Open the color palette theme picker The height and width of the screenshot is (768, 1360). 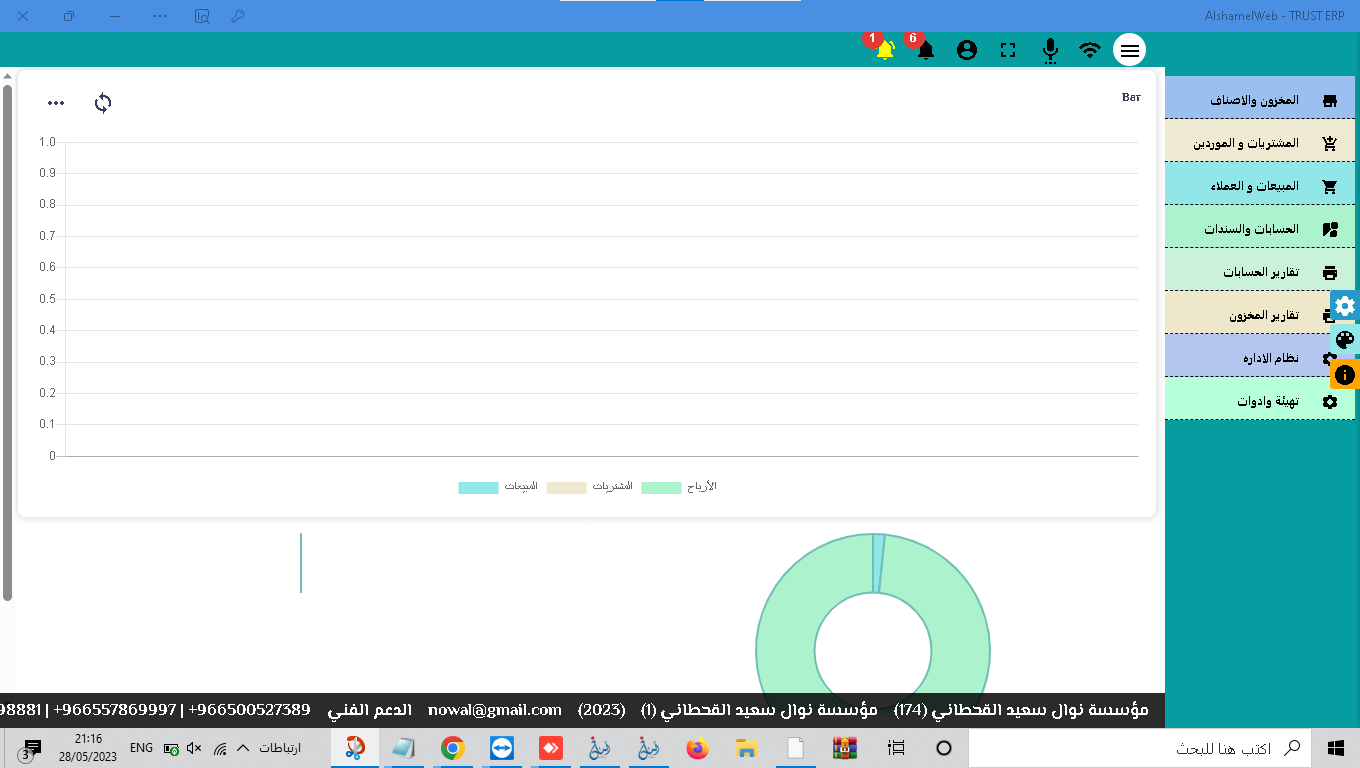[x=1345, y=339]
